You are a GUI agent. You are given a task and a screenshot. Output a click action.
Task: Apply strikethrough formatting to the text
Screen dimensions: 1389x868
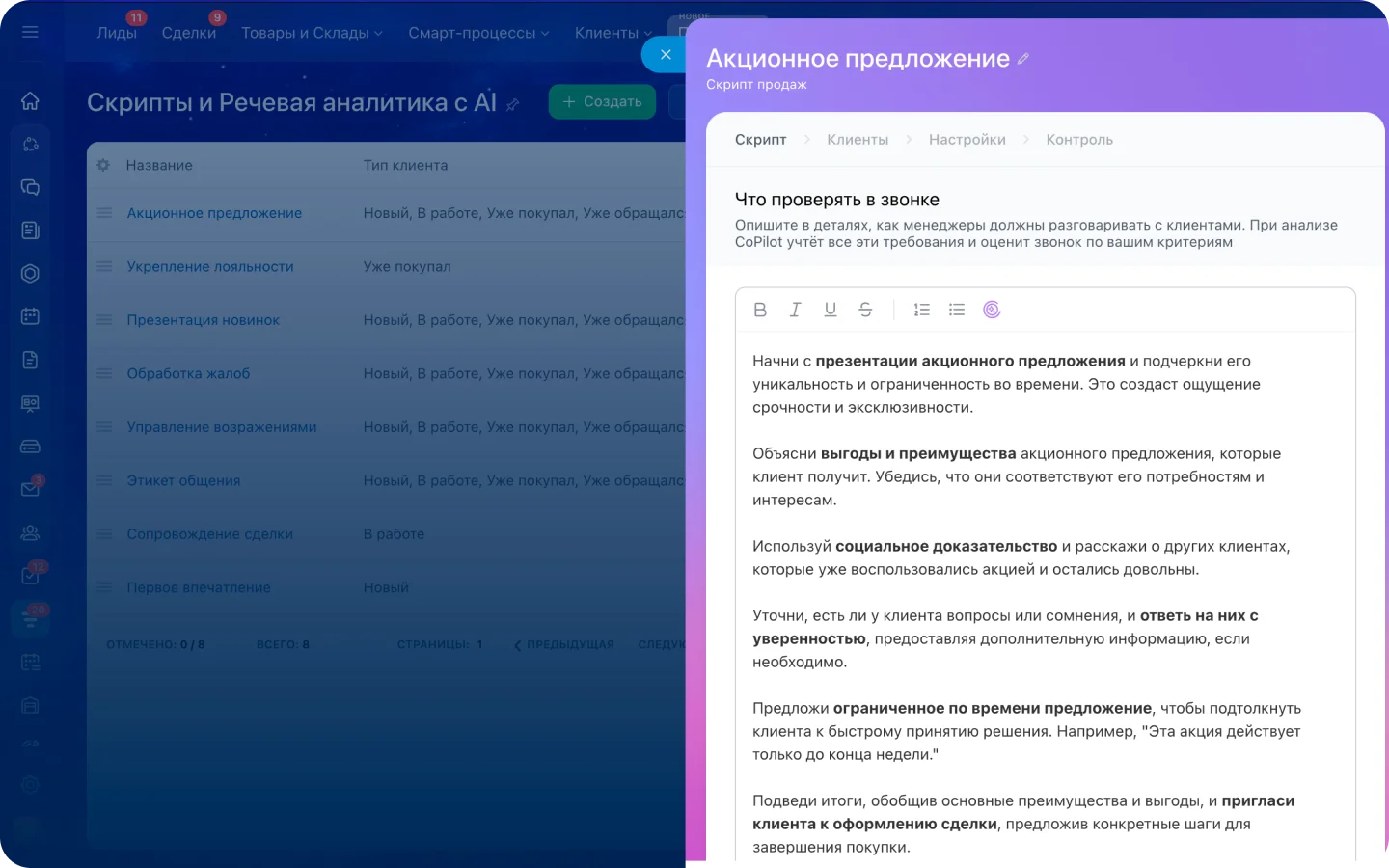click(x=865, y=309)
